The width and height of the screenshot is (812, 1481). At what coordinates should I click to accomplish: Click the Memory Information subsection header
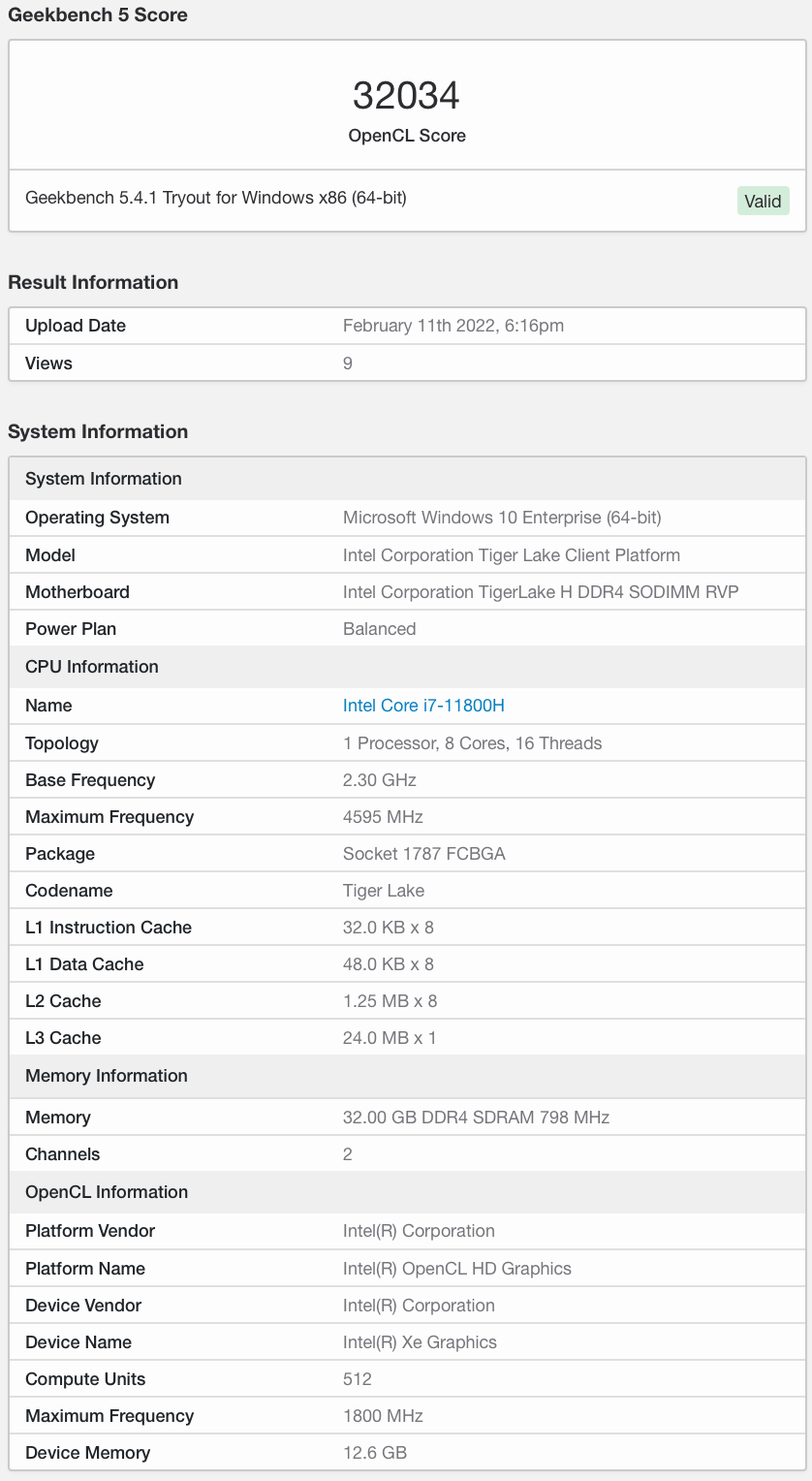pos(107,1076)
